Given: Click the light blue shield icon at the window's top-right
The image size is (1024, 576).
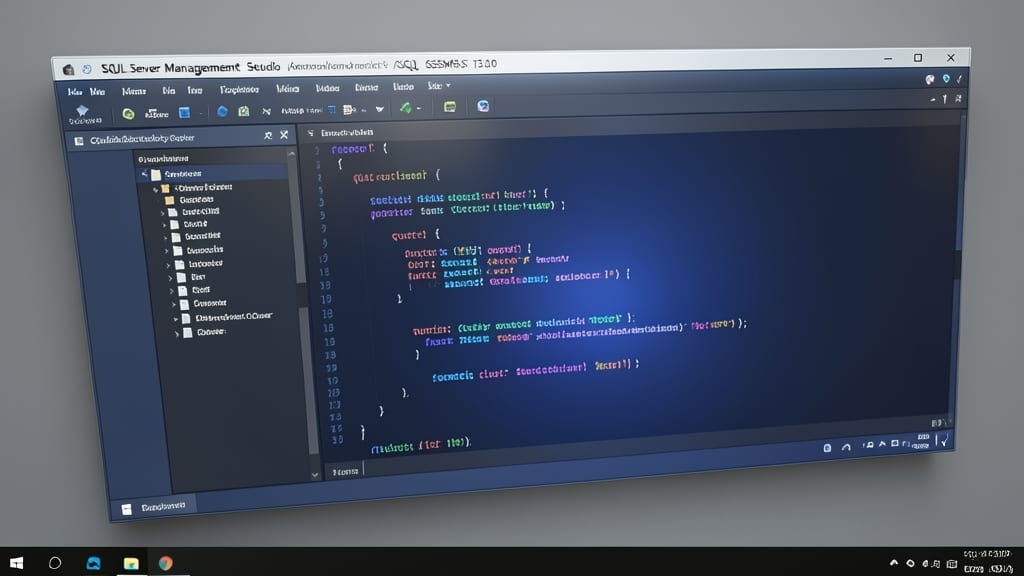Looking at the screenshot, I should [x=945, y=79].
